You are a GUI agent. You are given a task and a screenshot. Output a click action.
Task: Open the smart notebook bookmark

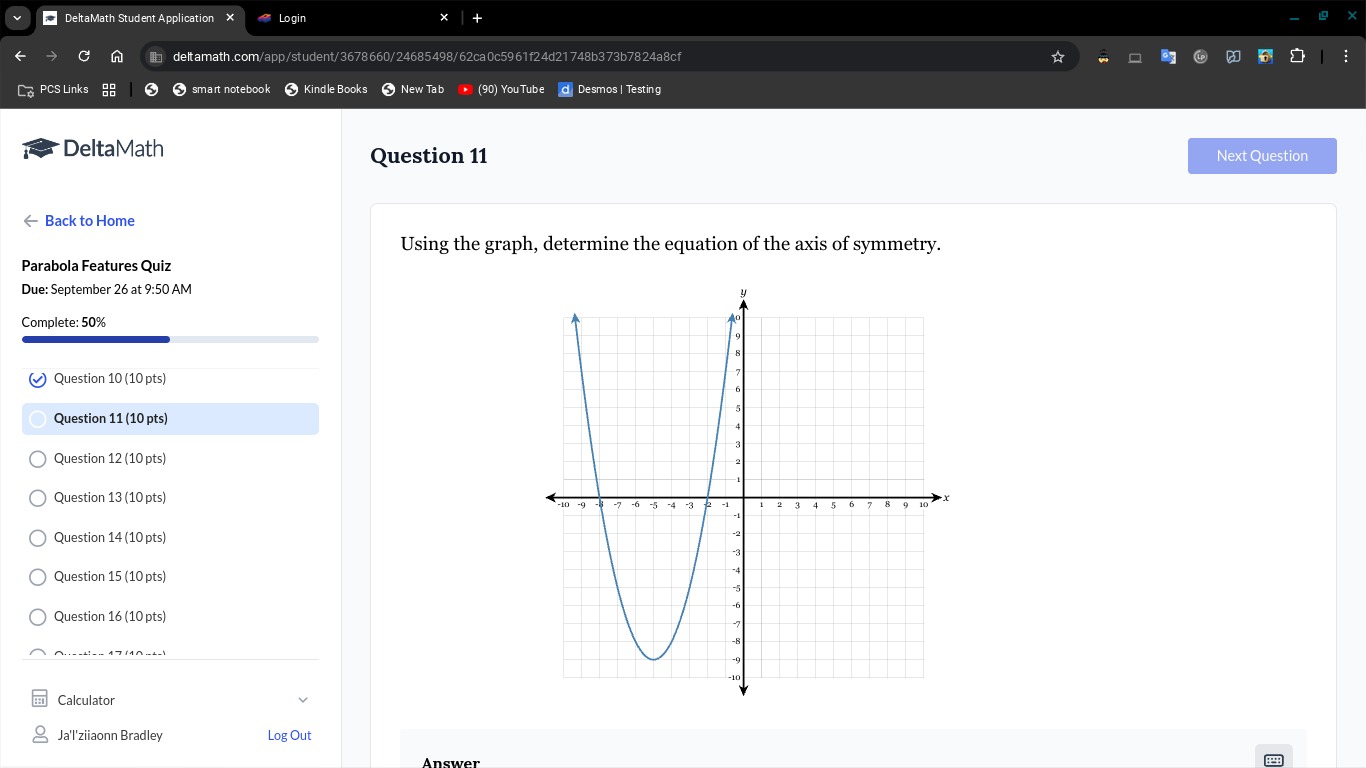[x=221, y=89]
